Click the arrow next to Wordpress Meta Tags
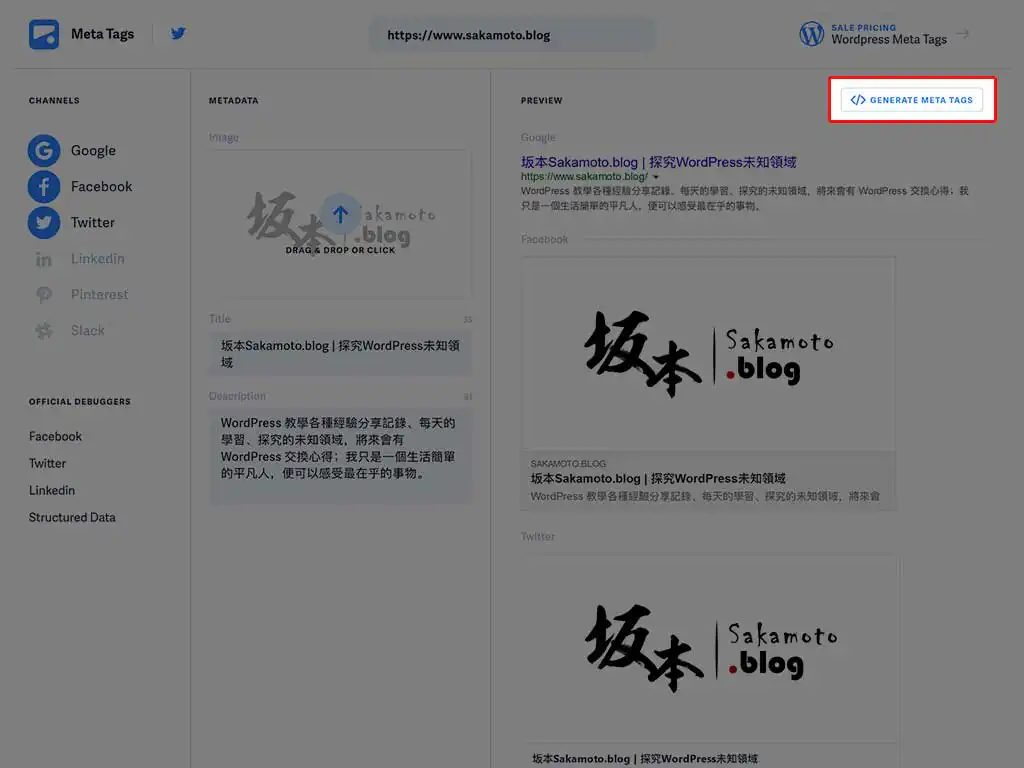The height and width of the screenshot is (768, 1024). click(962, 35)
